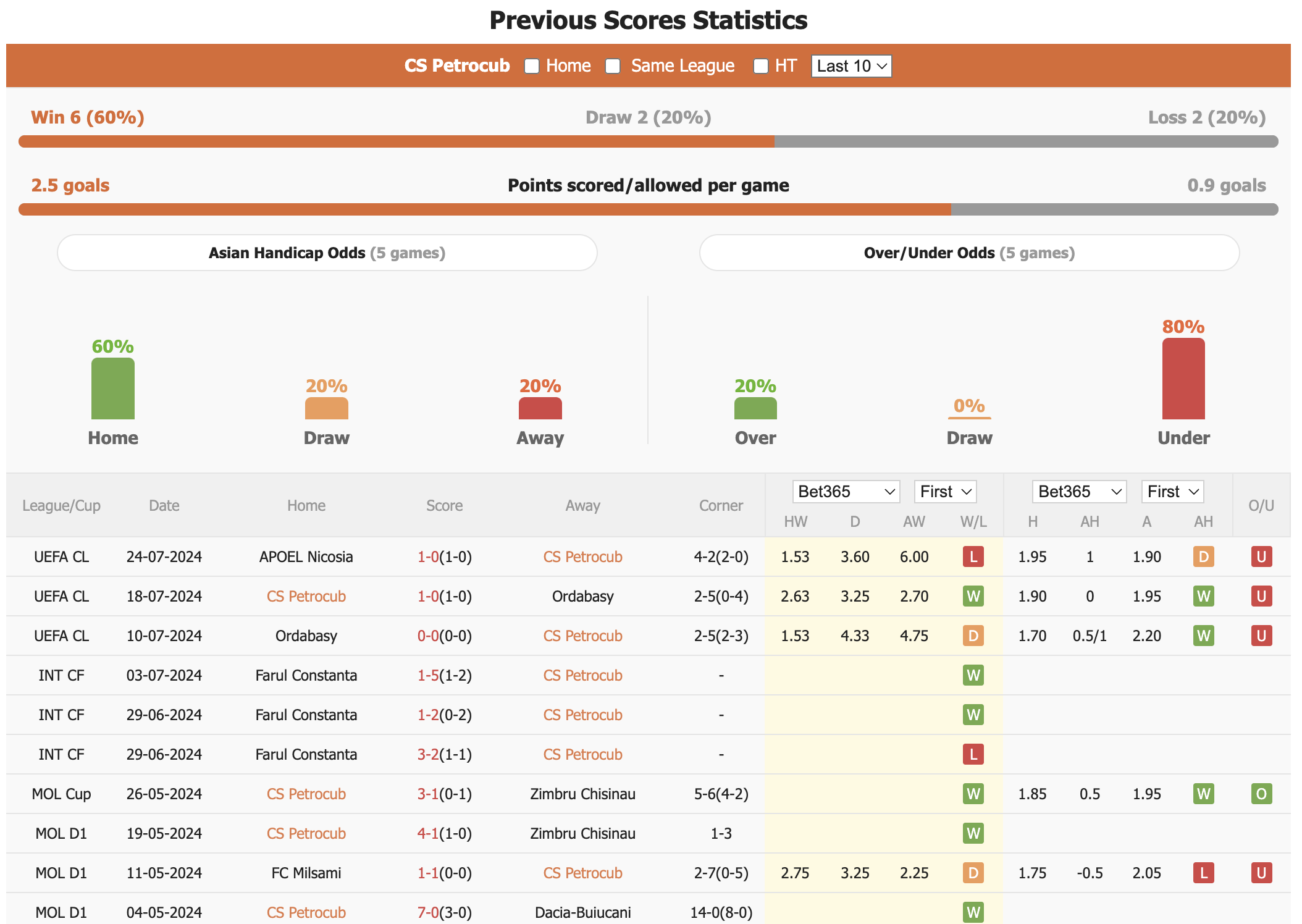1302x924 pixels.
Task: Click Ordabasy away team in 18-07-2024 row
Action: tap(582, 596)
